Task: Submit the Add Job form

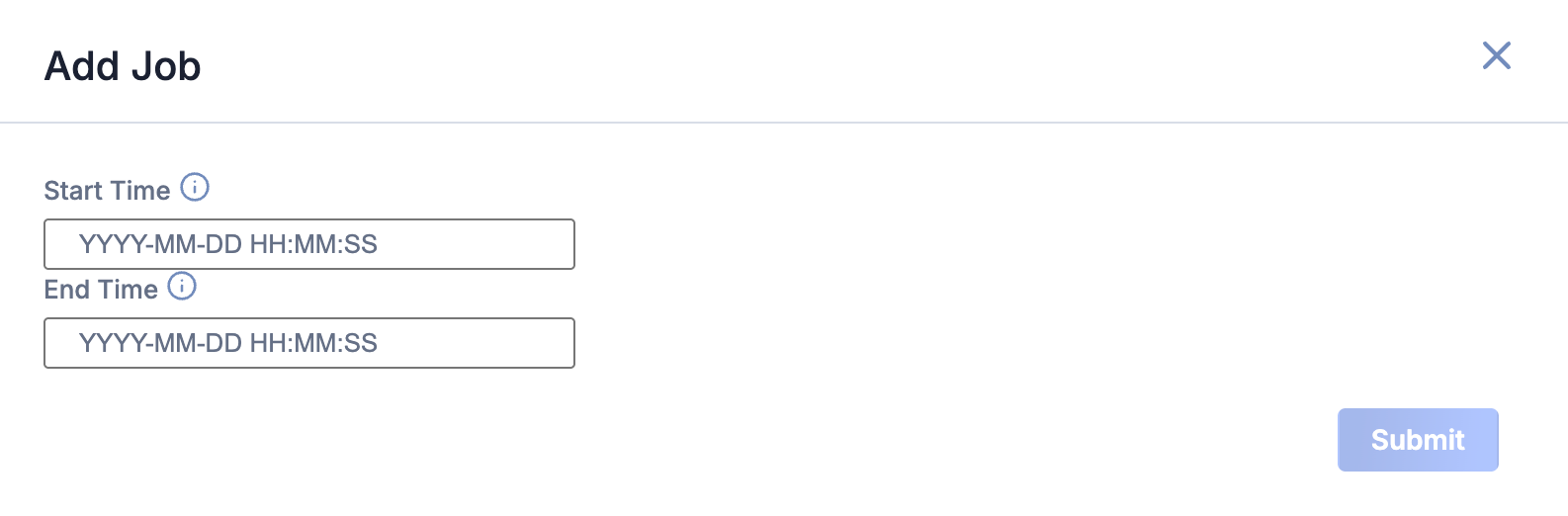Action: pos(1418,440)
